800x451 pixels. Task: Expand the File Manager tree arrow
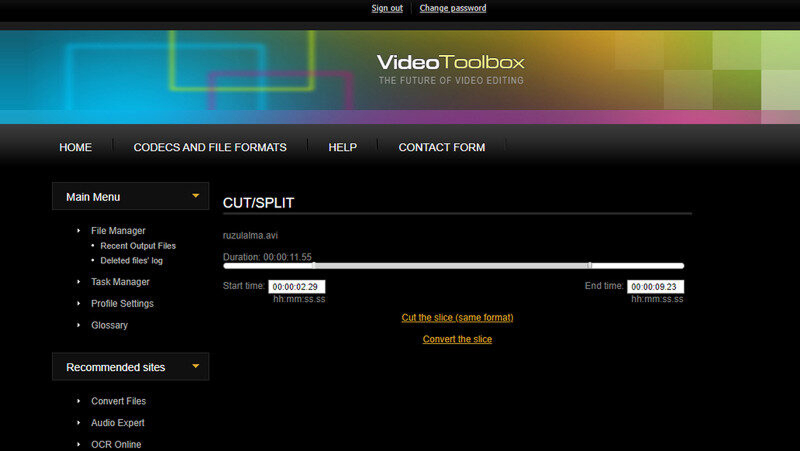click(79, 231)
